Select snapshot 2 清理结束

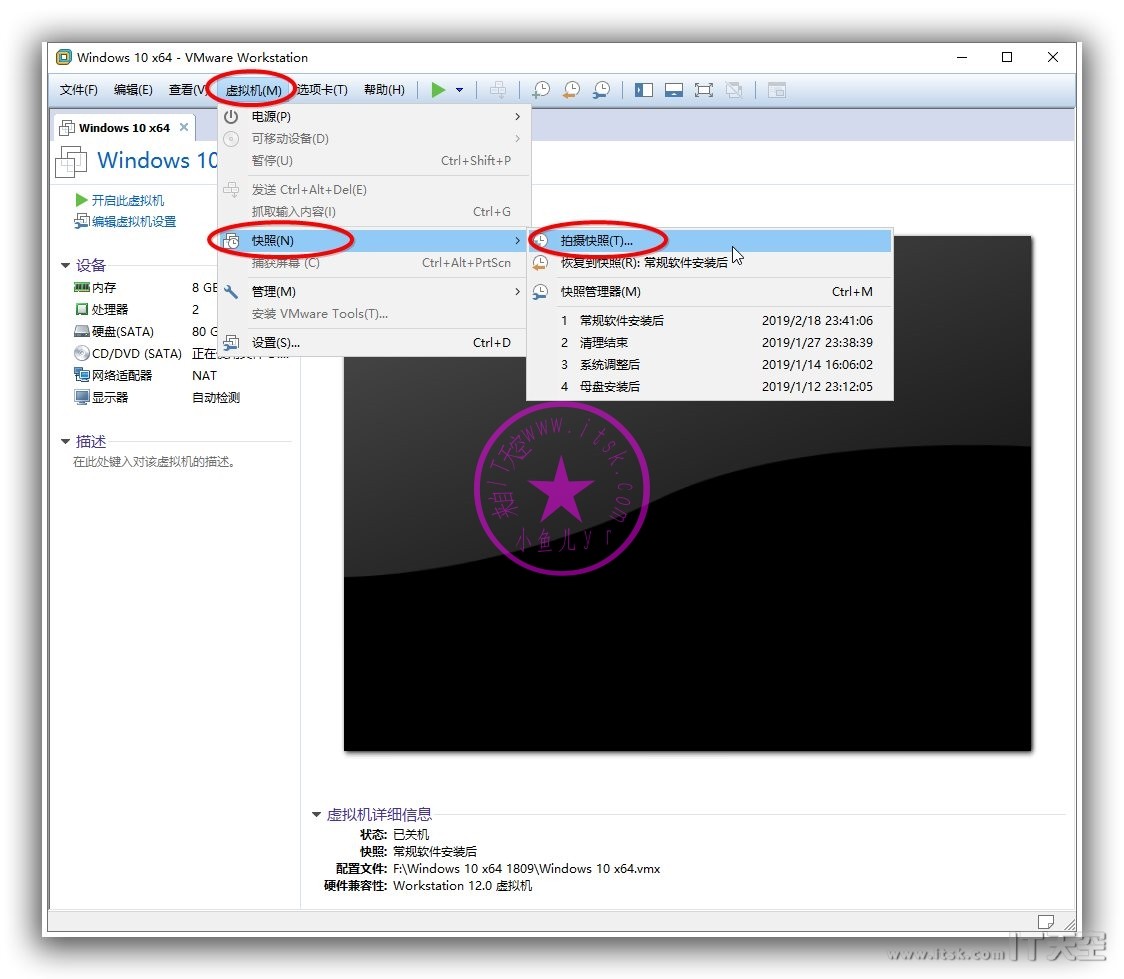(710, 343)
